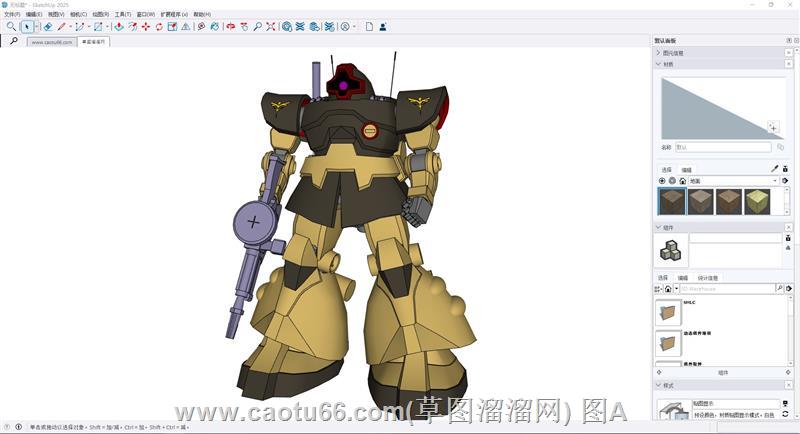Click the new document page icon
800x434 pixels.
369,27
